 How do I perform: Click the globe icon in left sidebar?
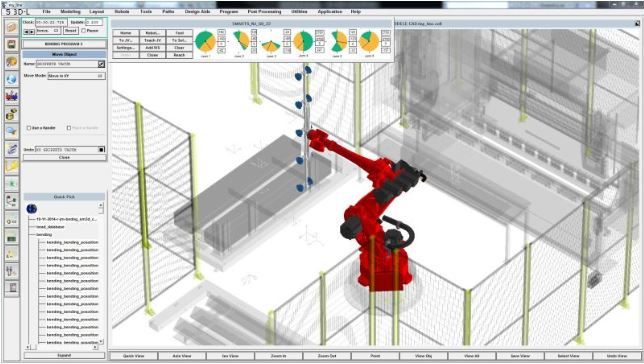pyautogui.click(x=12, y=79)
